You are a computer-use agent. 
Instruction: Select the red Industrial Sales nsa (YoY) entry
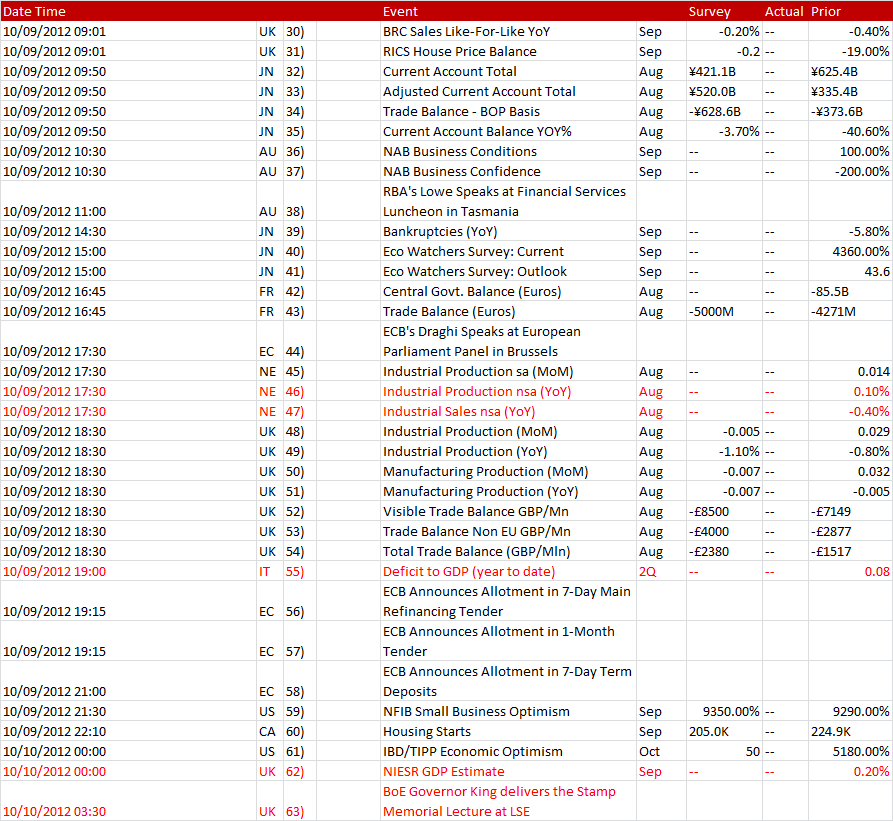(458, 411)
